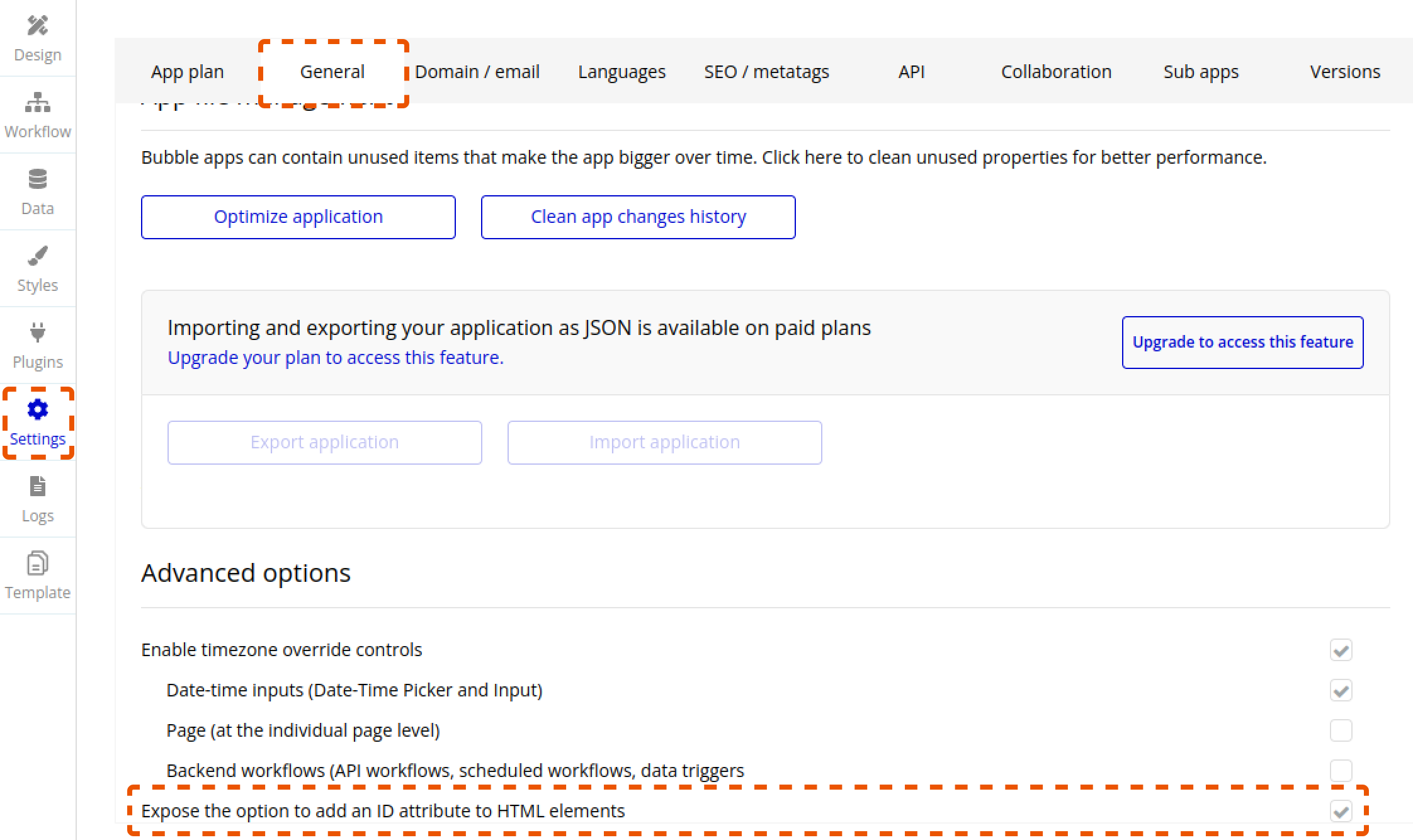Open the Design section icon

pos(37,26)
